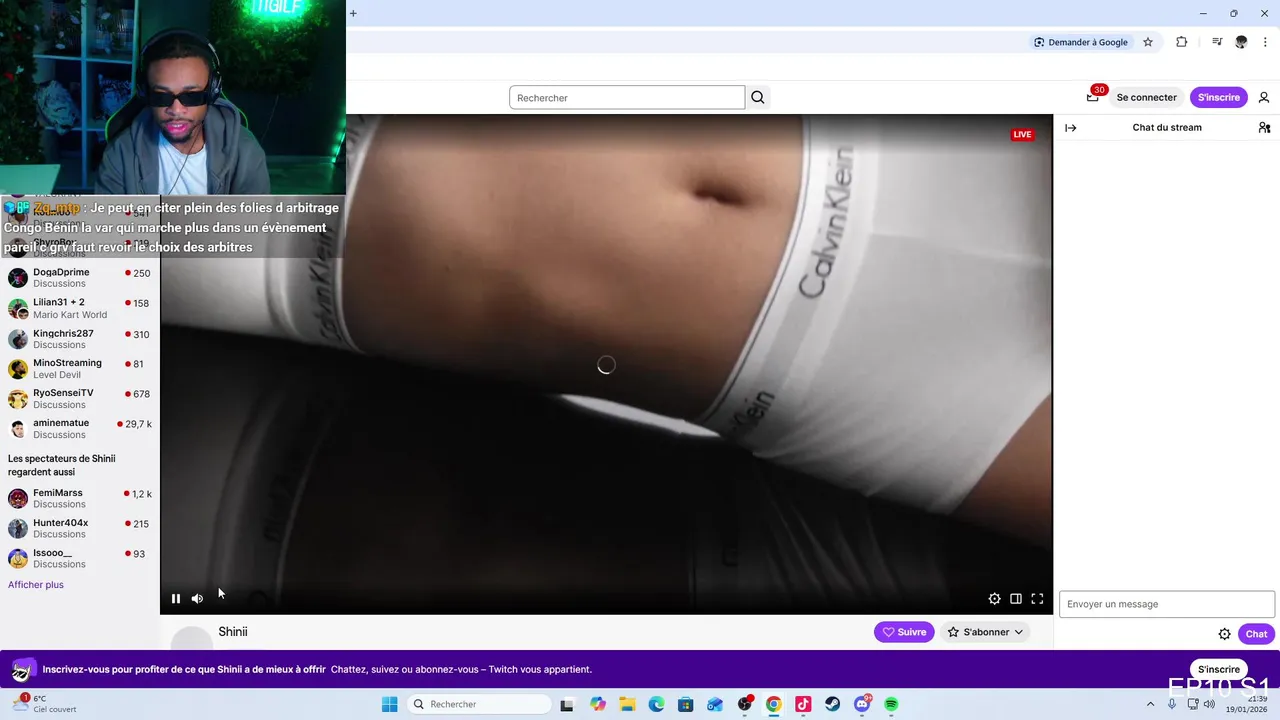
Task: Launch Copilot from the taskbar
Action: (x=598, y=704)
